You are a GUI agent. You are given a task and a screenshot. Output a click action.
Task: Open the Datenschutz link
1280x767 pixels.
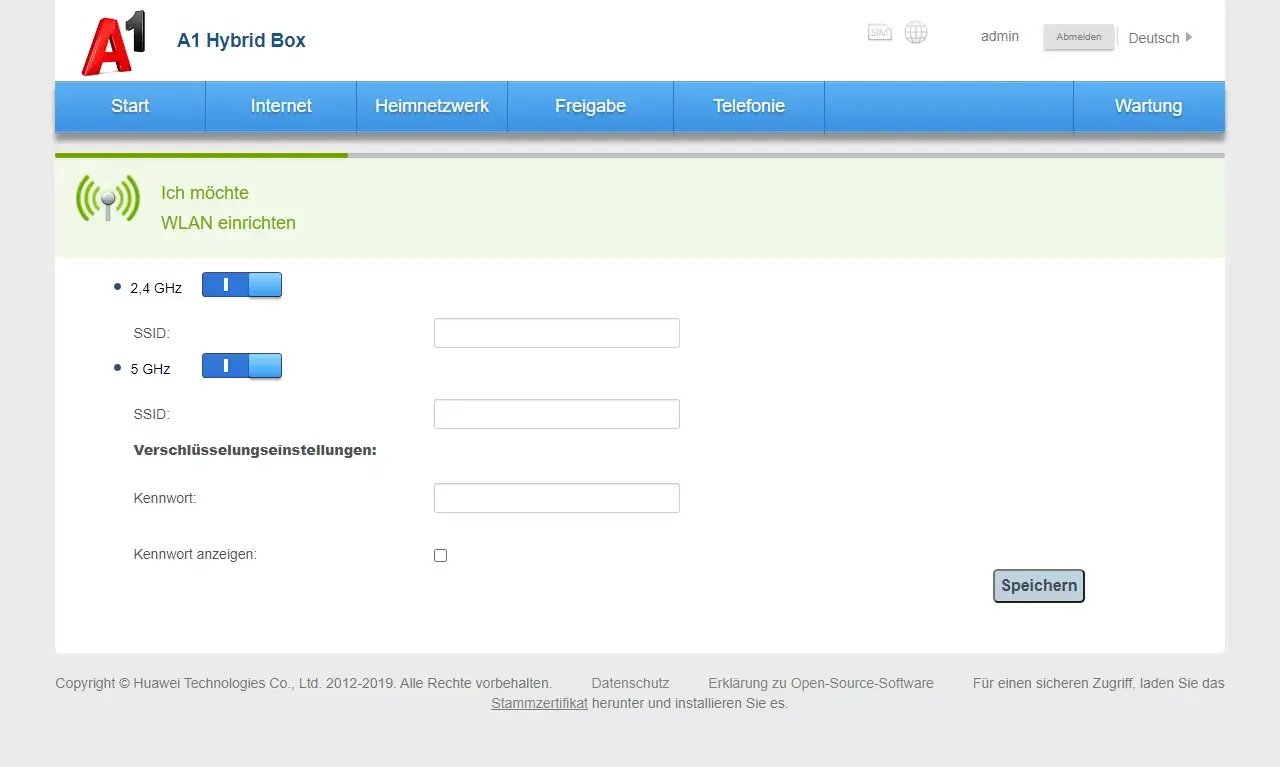point(630,683)
